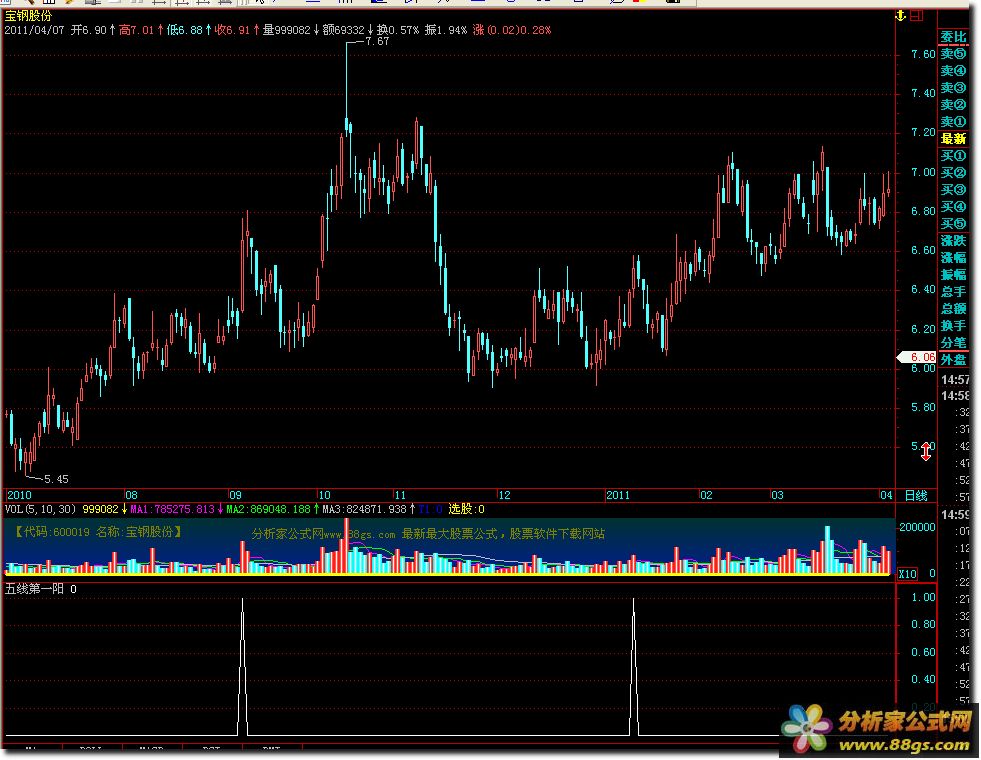Click the 总手 label in the sidebar
This screenshot has height=760, width=981.
tap(953, 291)
